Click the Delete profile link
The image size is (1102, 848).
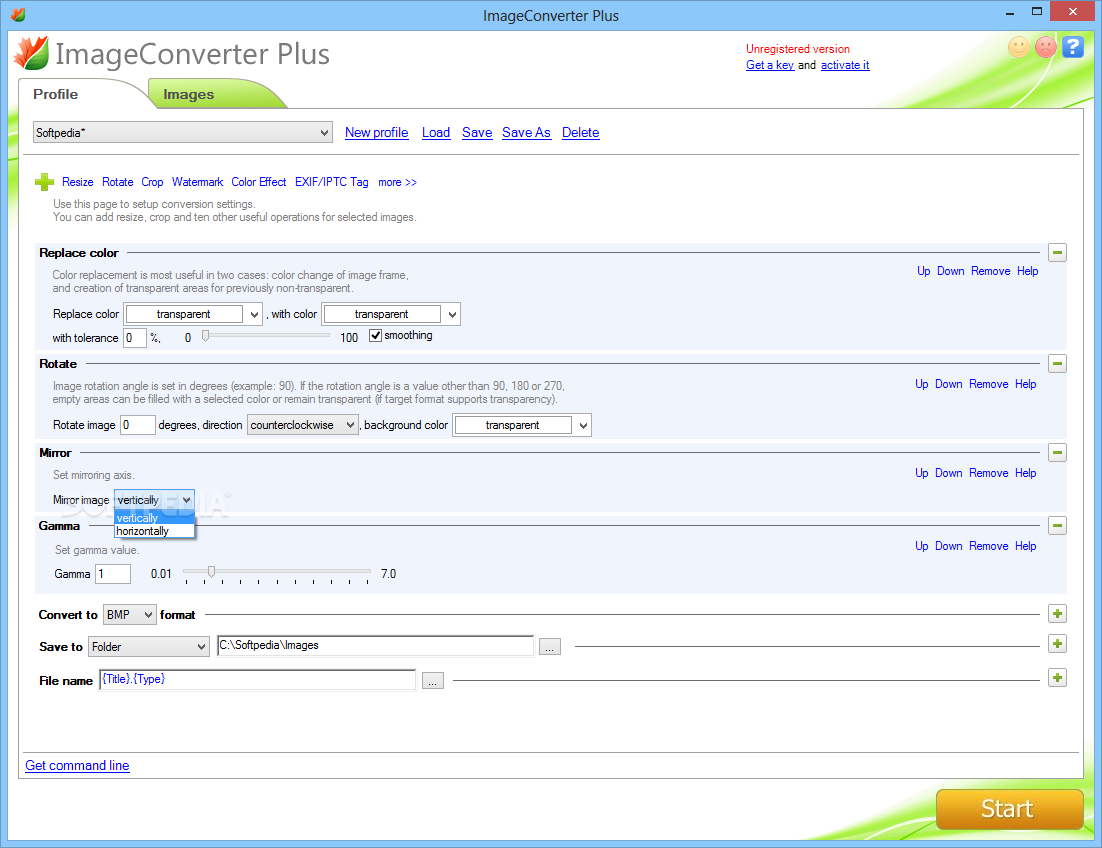coord(581,132)
